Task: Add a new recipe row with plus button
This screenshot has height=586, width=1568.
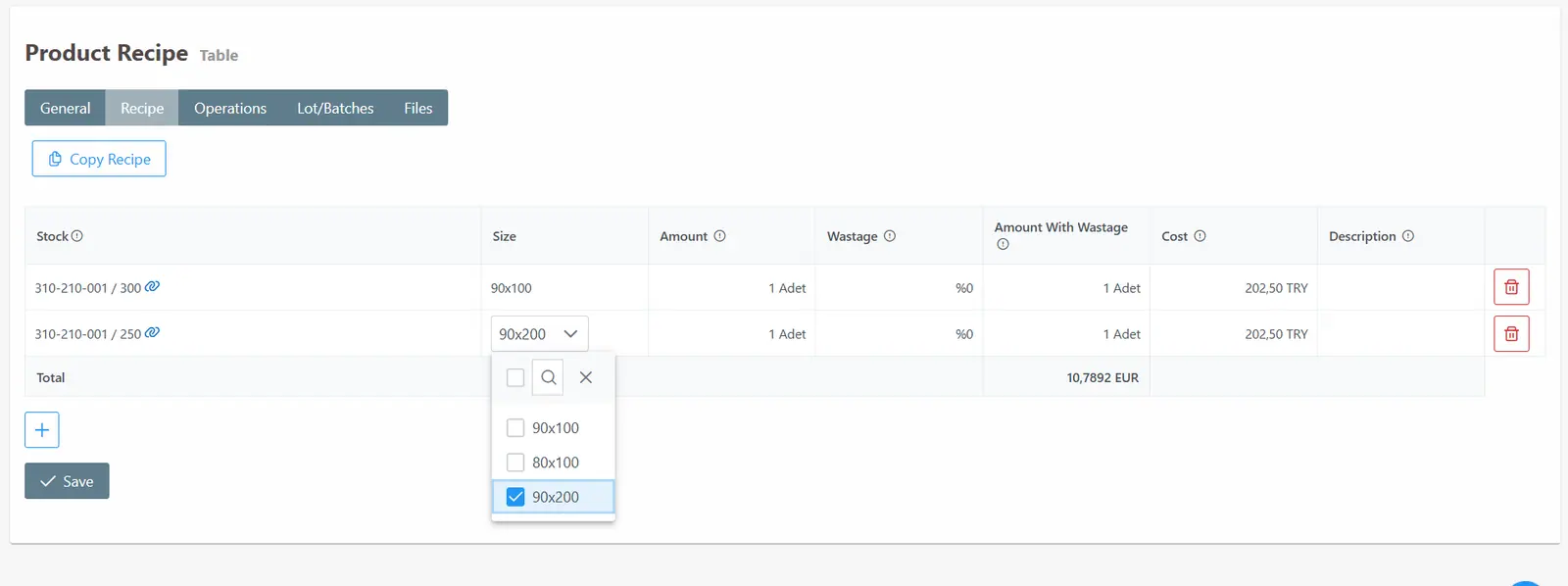Action: pos(42,429)
